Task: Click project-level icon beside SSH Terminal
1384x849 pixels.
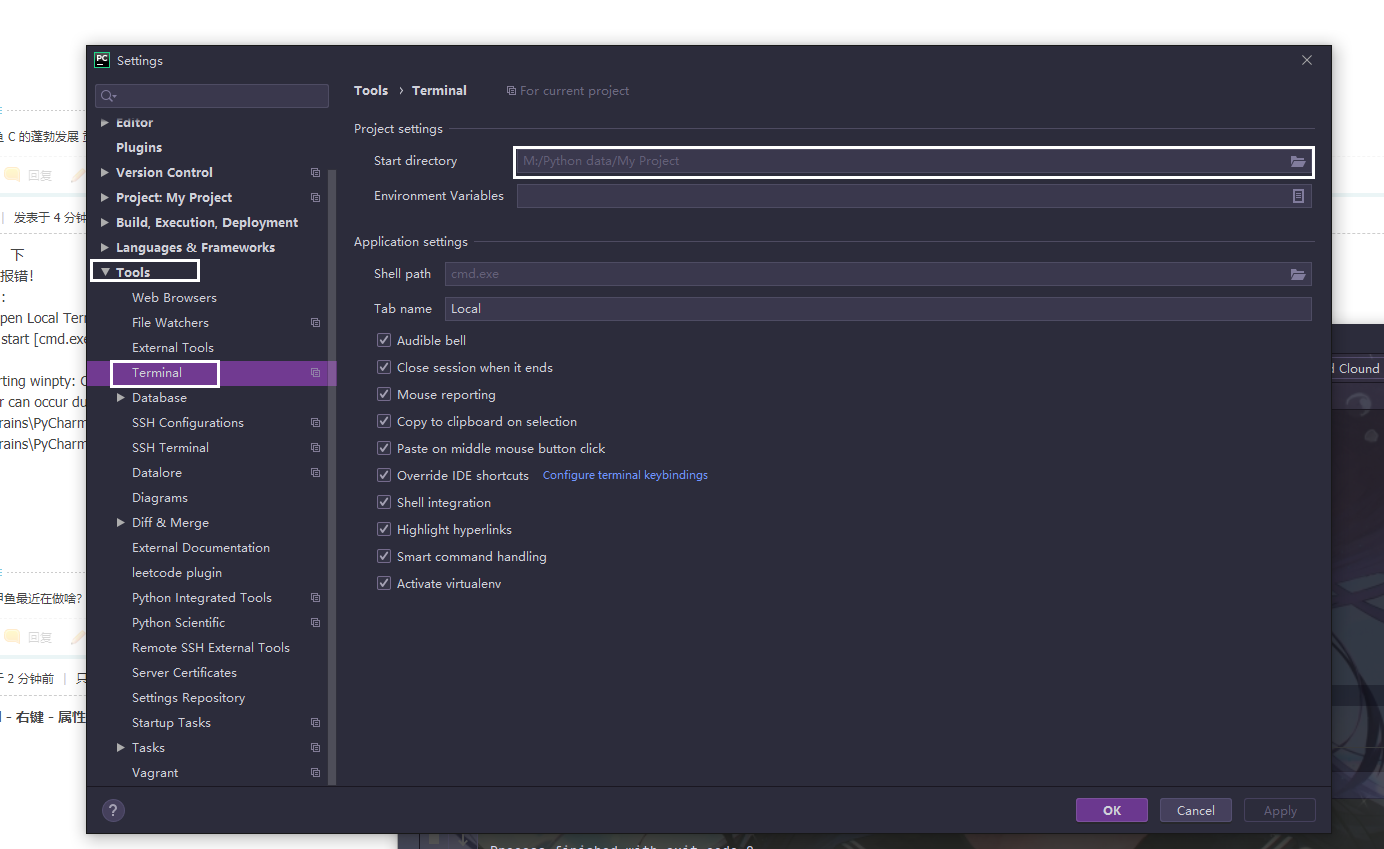Action: click(x=315, y=448)
